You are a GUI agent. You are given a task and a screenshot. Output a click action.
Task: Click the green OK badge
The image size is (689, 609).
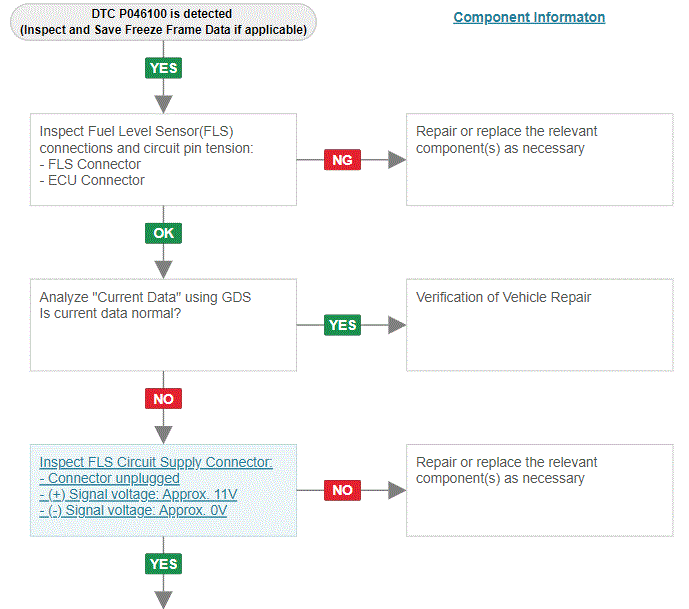tap(163, 233)
